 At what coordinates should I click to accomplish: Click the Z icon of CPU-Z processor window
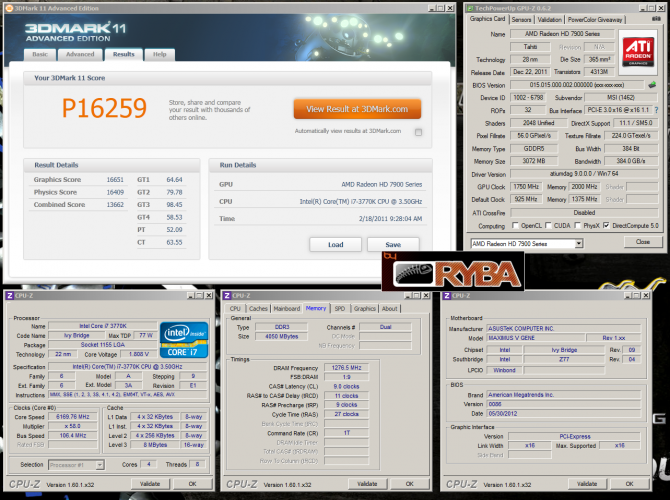[9, 295]
